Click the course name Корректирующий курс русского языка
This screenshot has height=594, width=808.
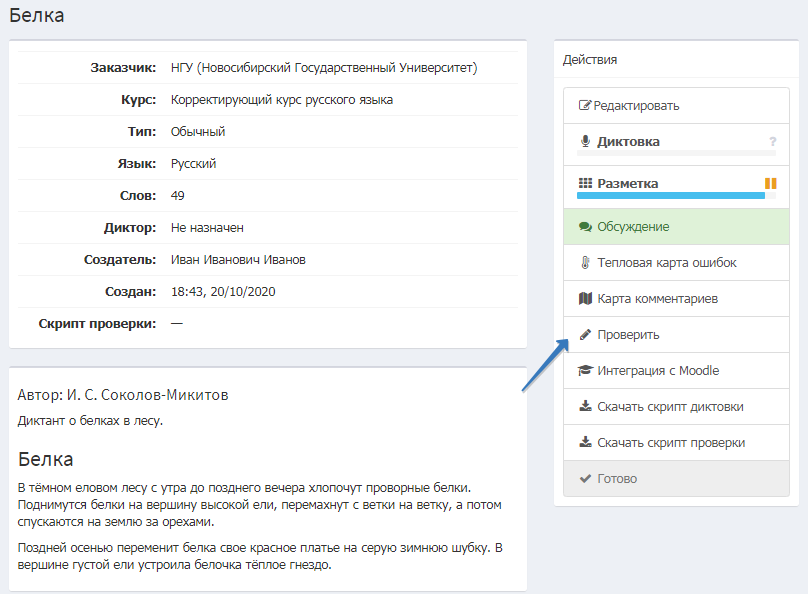282,100
